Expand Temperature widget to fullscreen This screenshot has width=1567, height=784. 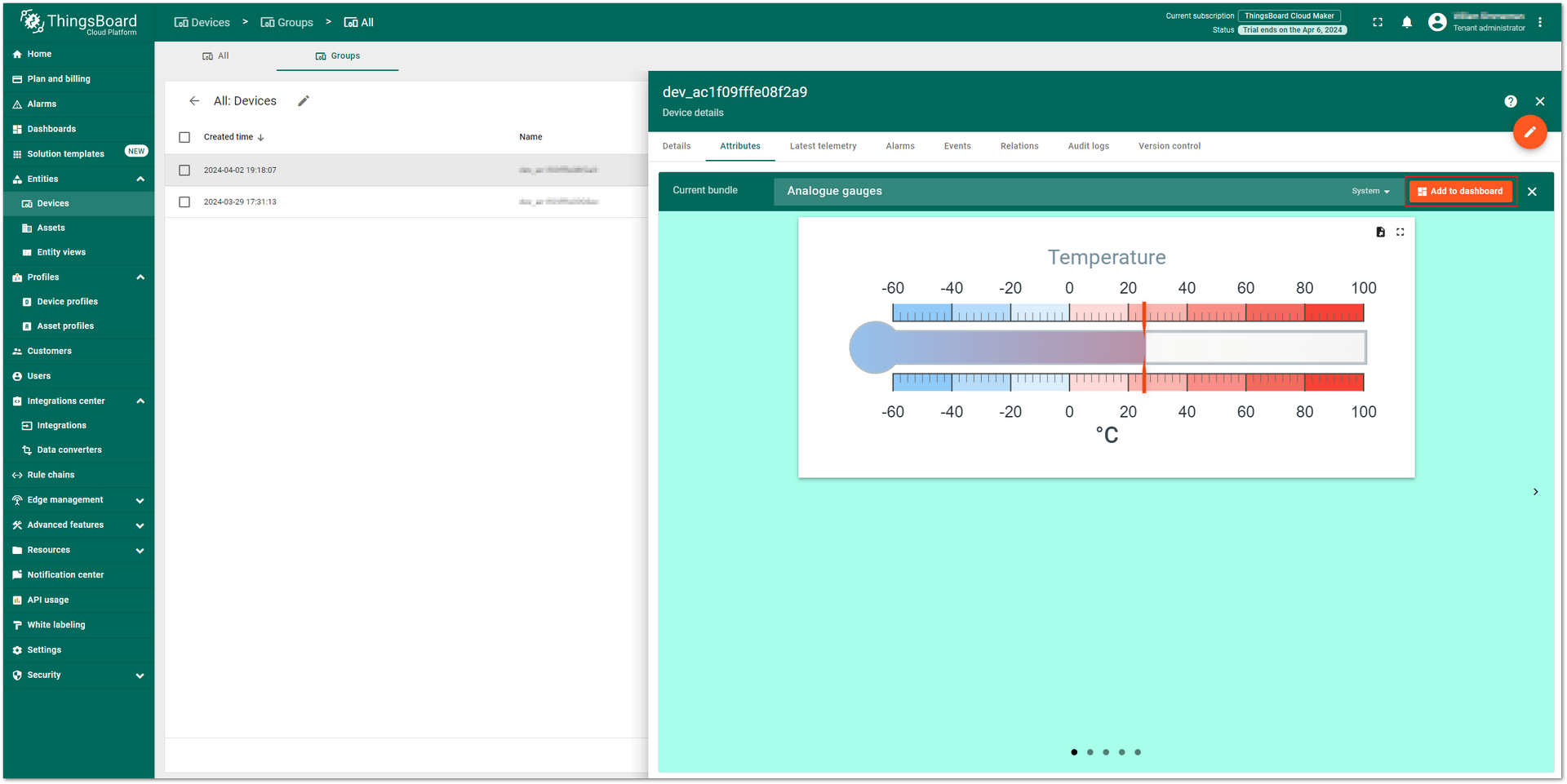(x=1401, y=232)
